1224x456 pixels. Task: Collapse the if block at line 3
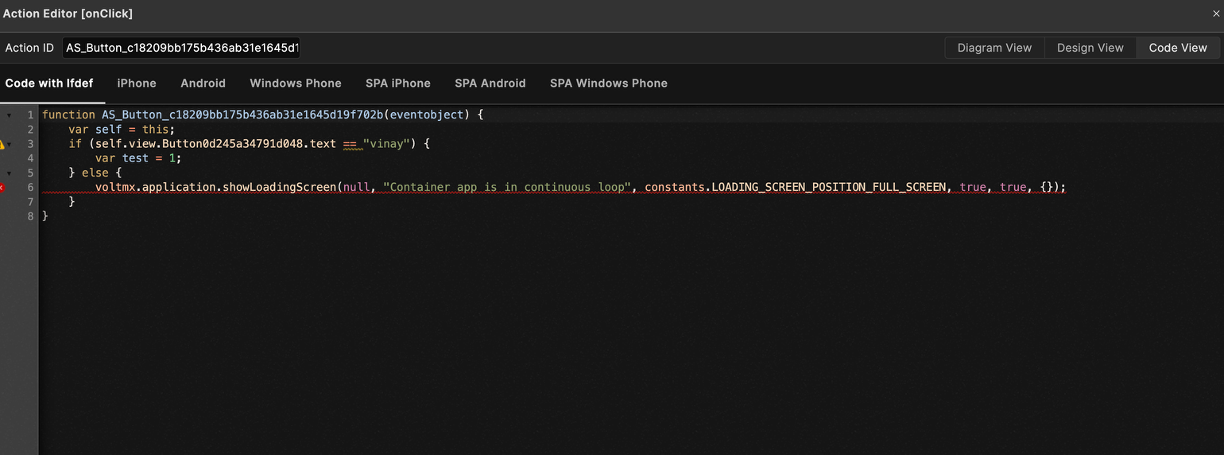[x=11, y=144]
